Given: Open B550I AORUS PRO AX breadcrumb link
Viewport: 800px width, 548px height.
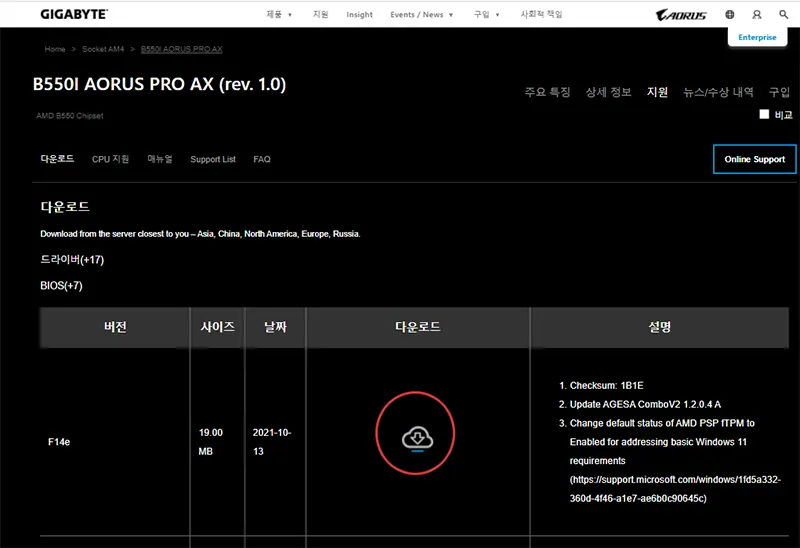Looking at the screenshot, I should coord(182,49).
